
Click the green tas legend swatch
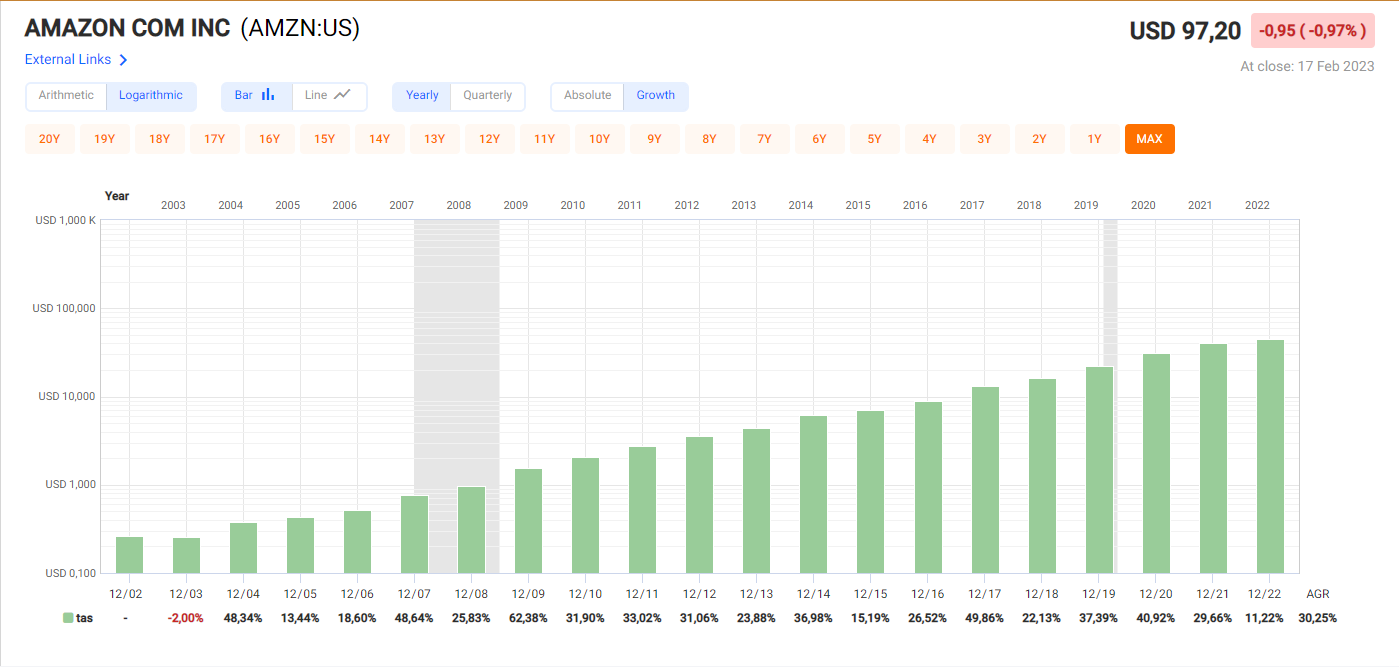coord(68,618)
